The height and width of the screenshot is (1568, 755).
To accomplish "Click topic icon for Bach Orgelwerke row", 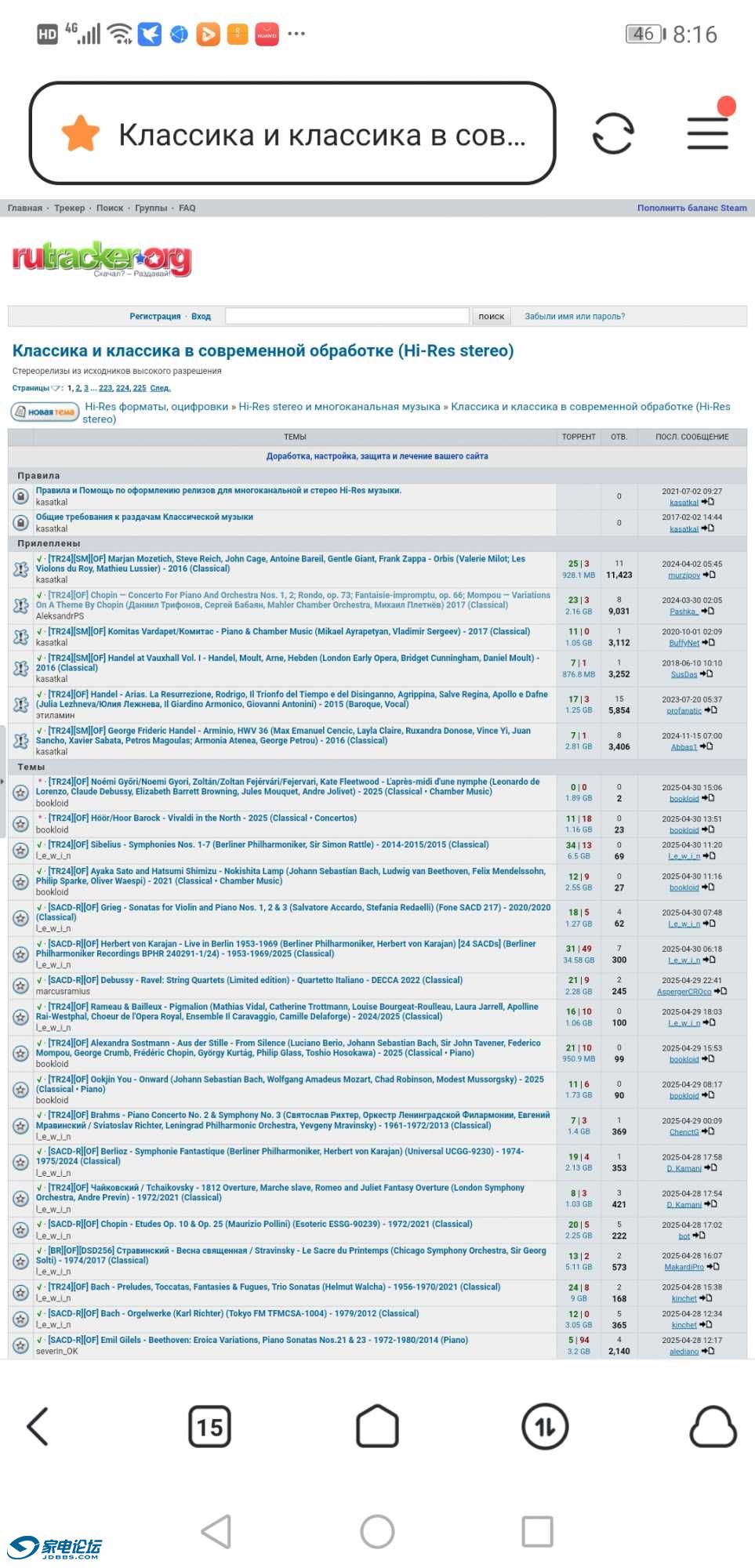I will (x=21, y=1319).
